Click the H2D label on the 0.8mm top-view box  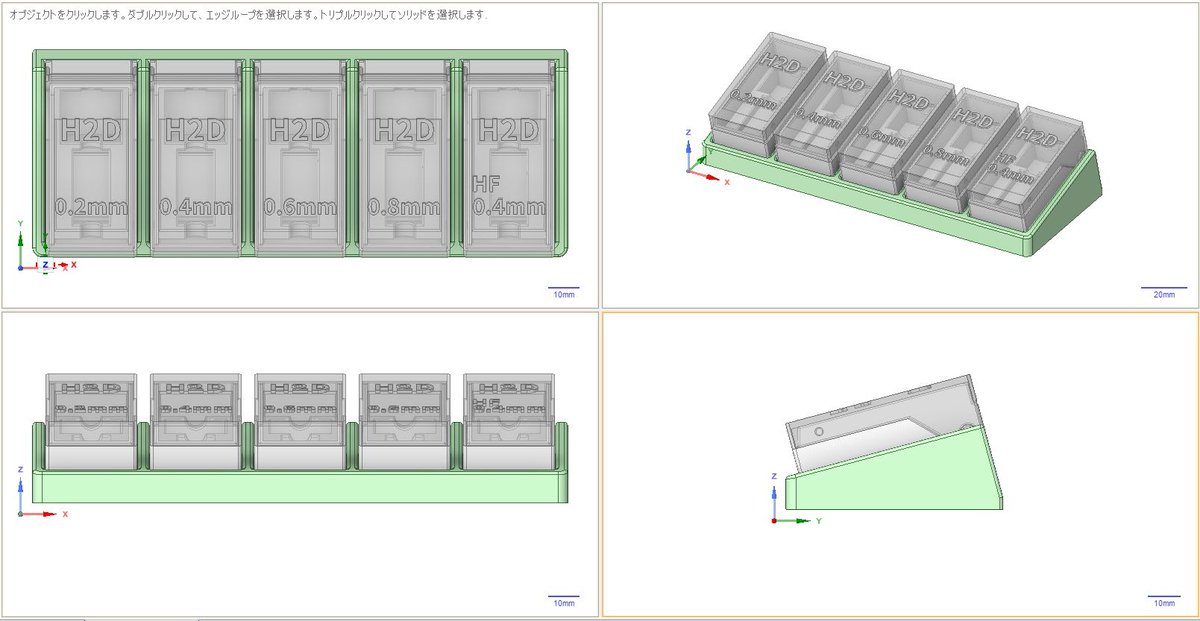(406, 131)
